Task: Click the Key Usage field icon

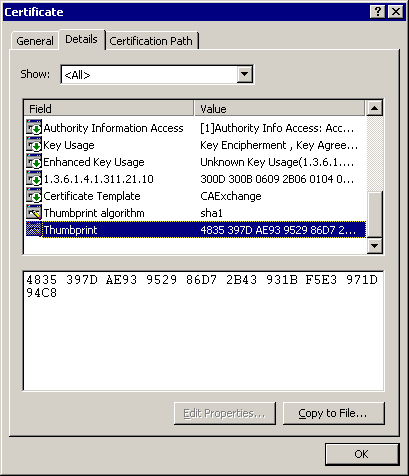Action: (34, 145)
